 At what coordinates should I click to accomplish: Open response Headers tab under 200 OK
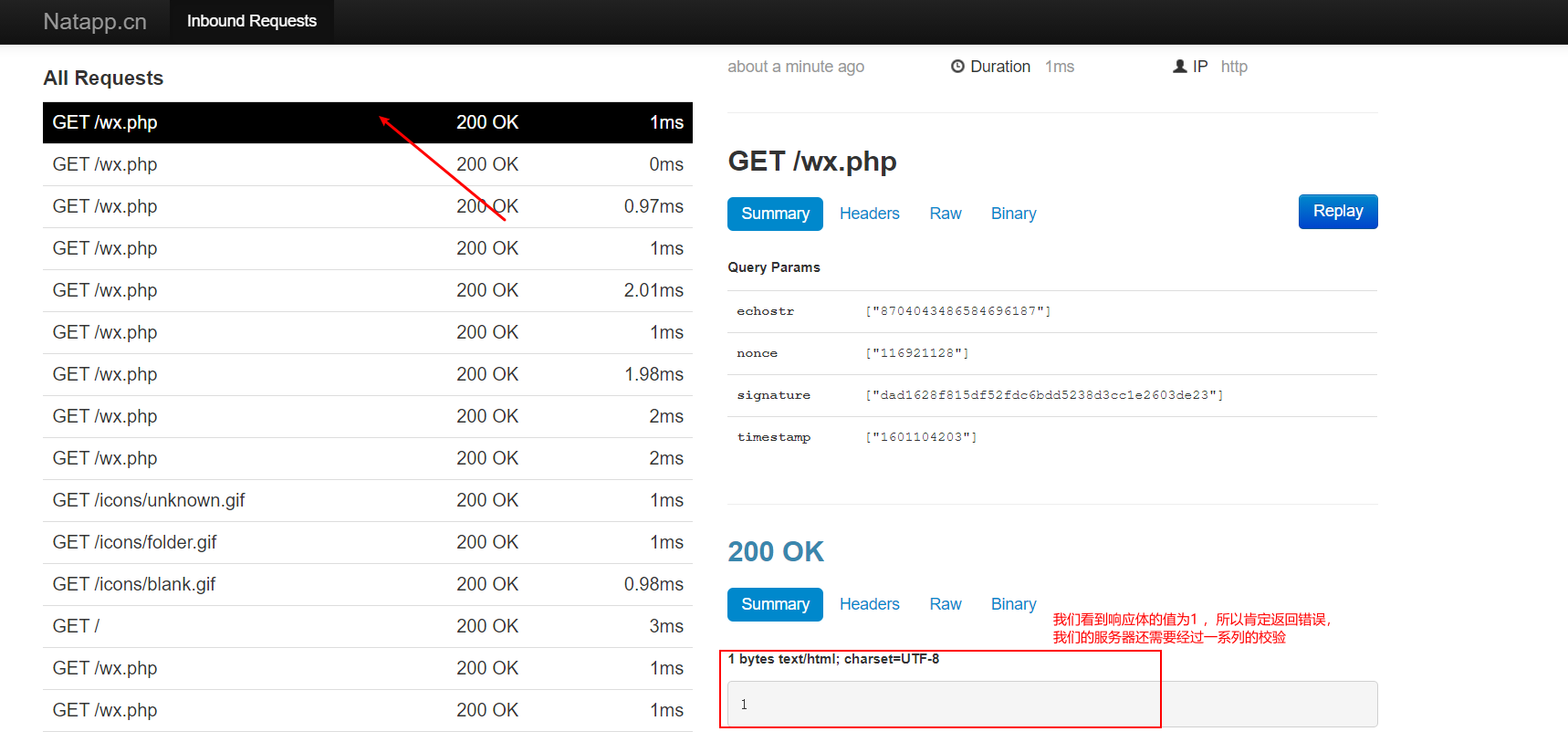click(x=870, y=604)
